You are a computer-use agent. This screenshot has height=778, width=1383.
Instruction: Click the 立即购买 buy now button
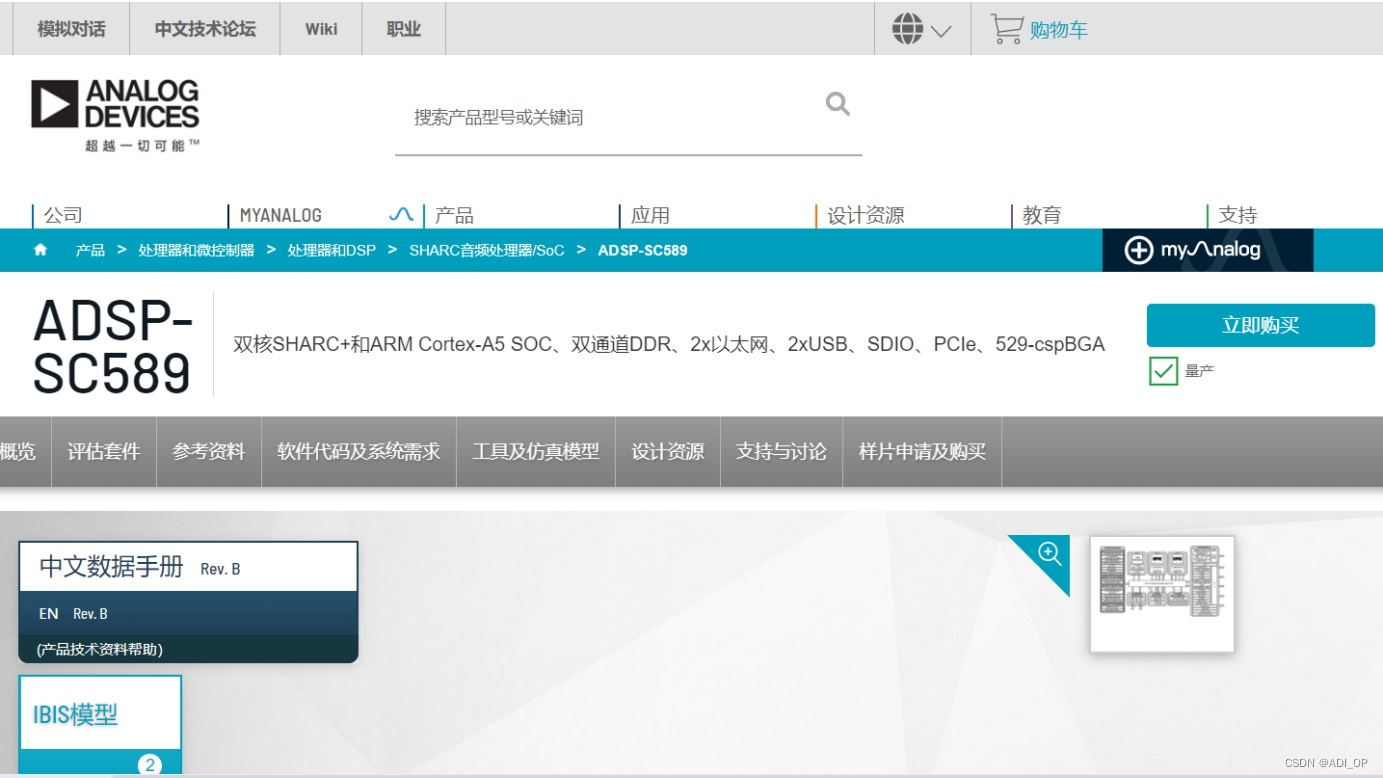tap(1260, 326)
